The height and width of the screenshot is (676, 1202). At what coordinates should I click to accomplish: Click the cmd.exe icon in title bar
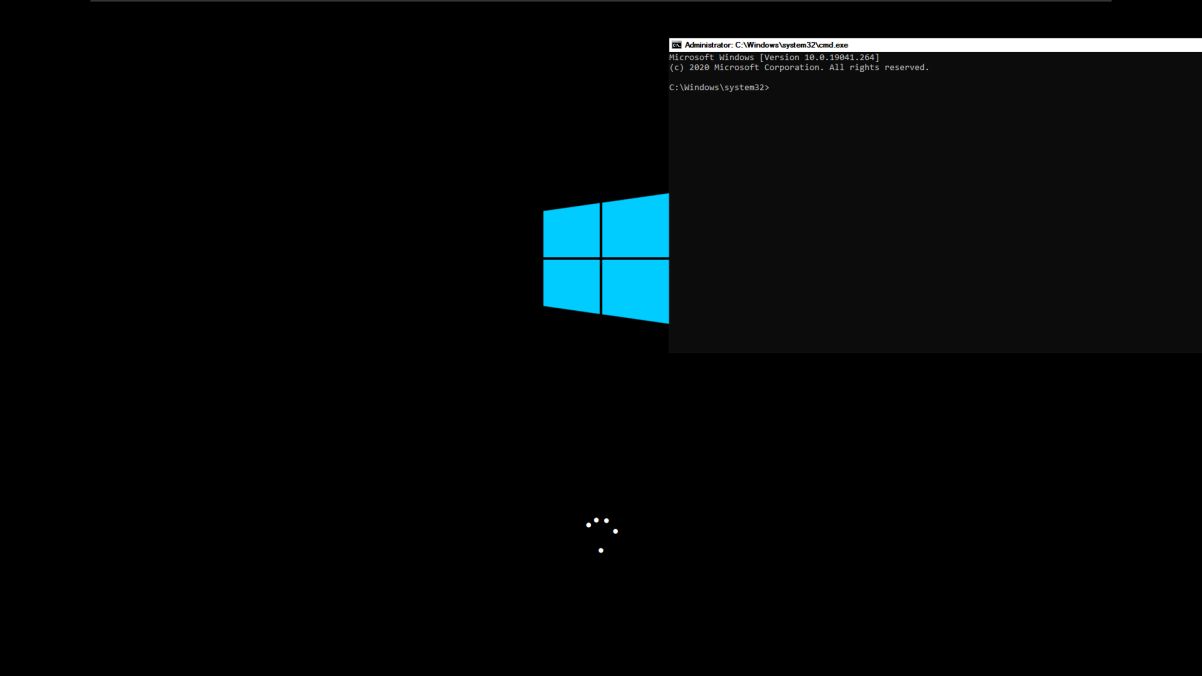[676, 45]
